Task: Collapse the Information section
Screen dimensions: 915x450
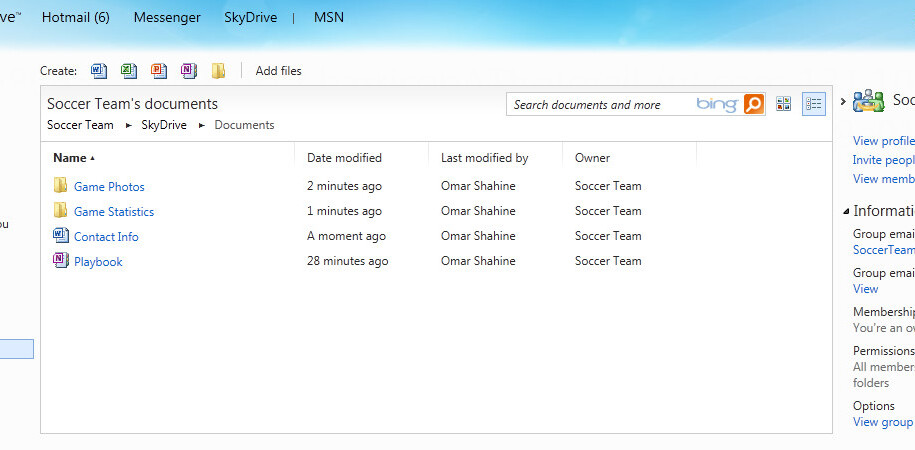Action: (x=845, y=212)
